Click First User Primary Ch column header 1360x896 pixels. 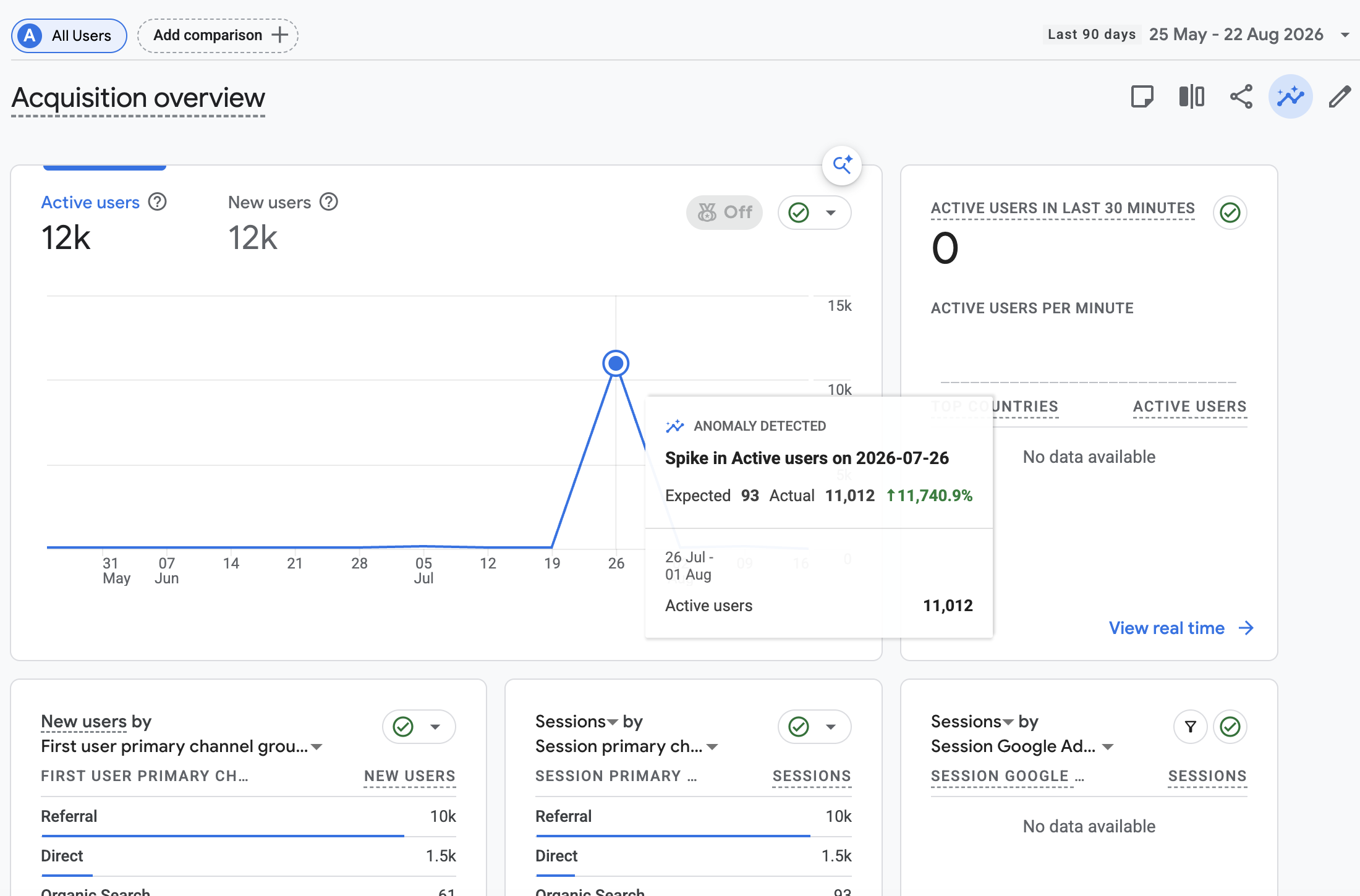(x=145, y=776)
